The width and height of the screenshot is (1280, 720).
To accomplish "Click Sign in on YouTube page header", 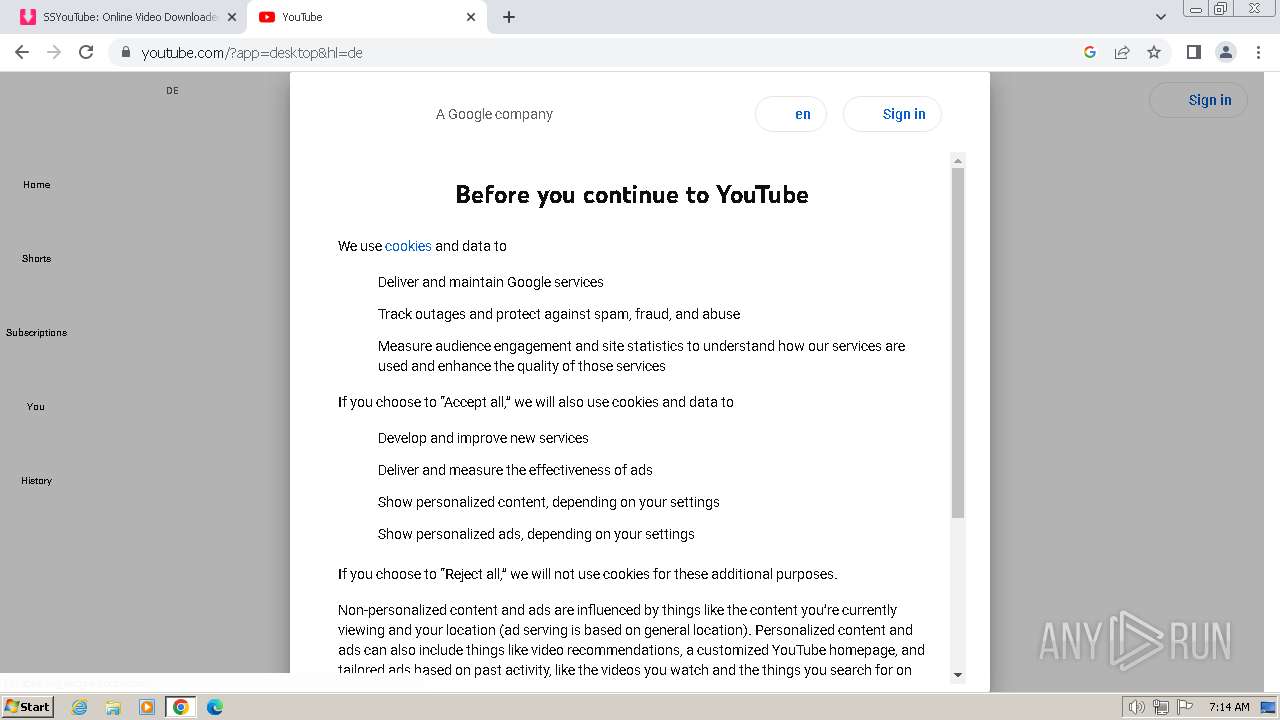I will (1199, 100).
